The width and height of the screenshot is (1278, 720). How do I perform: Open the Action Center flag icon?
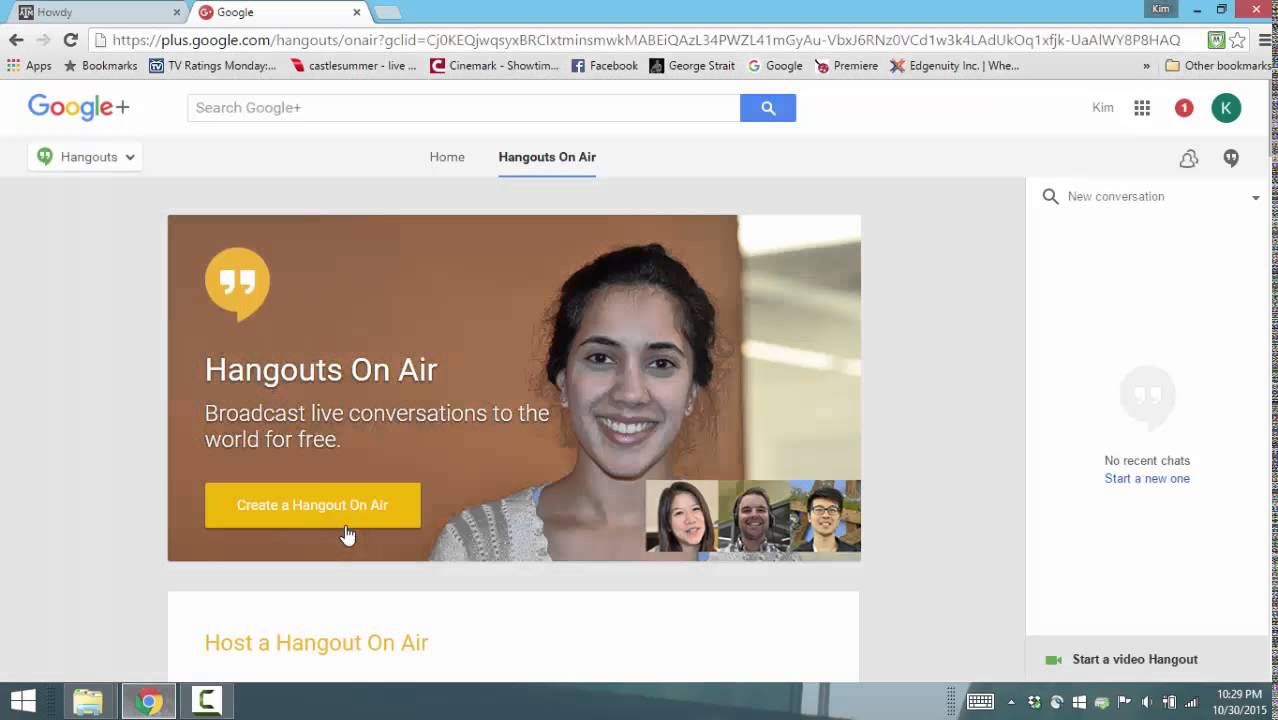point(1124,702)
